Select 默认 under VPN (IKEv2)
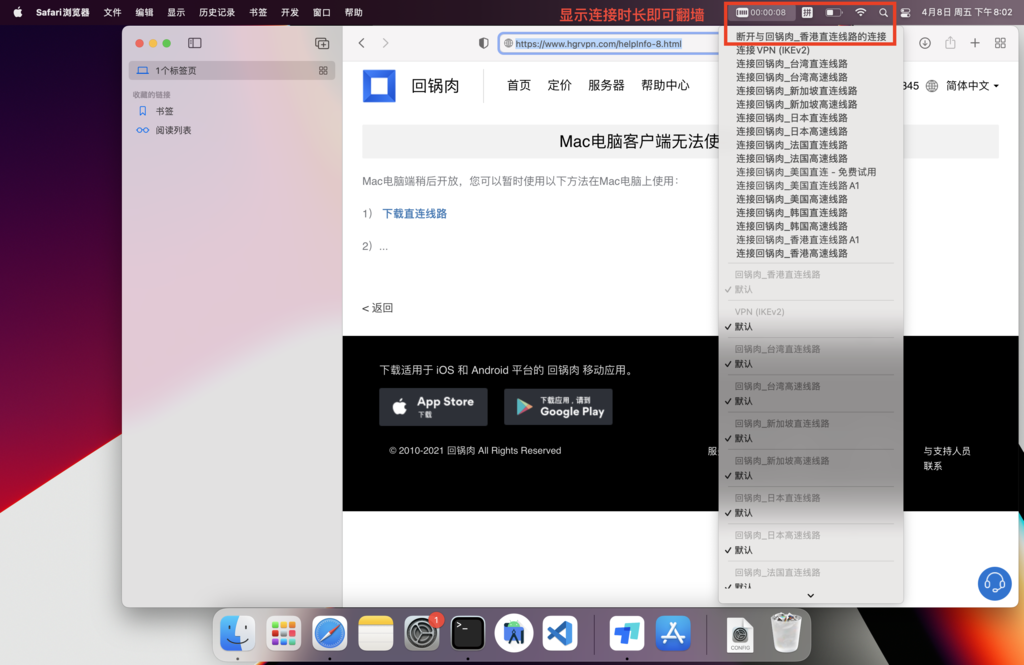 point(743,327)
